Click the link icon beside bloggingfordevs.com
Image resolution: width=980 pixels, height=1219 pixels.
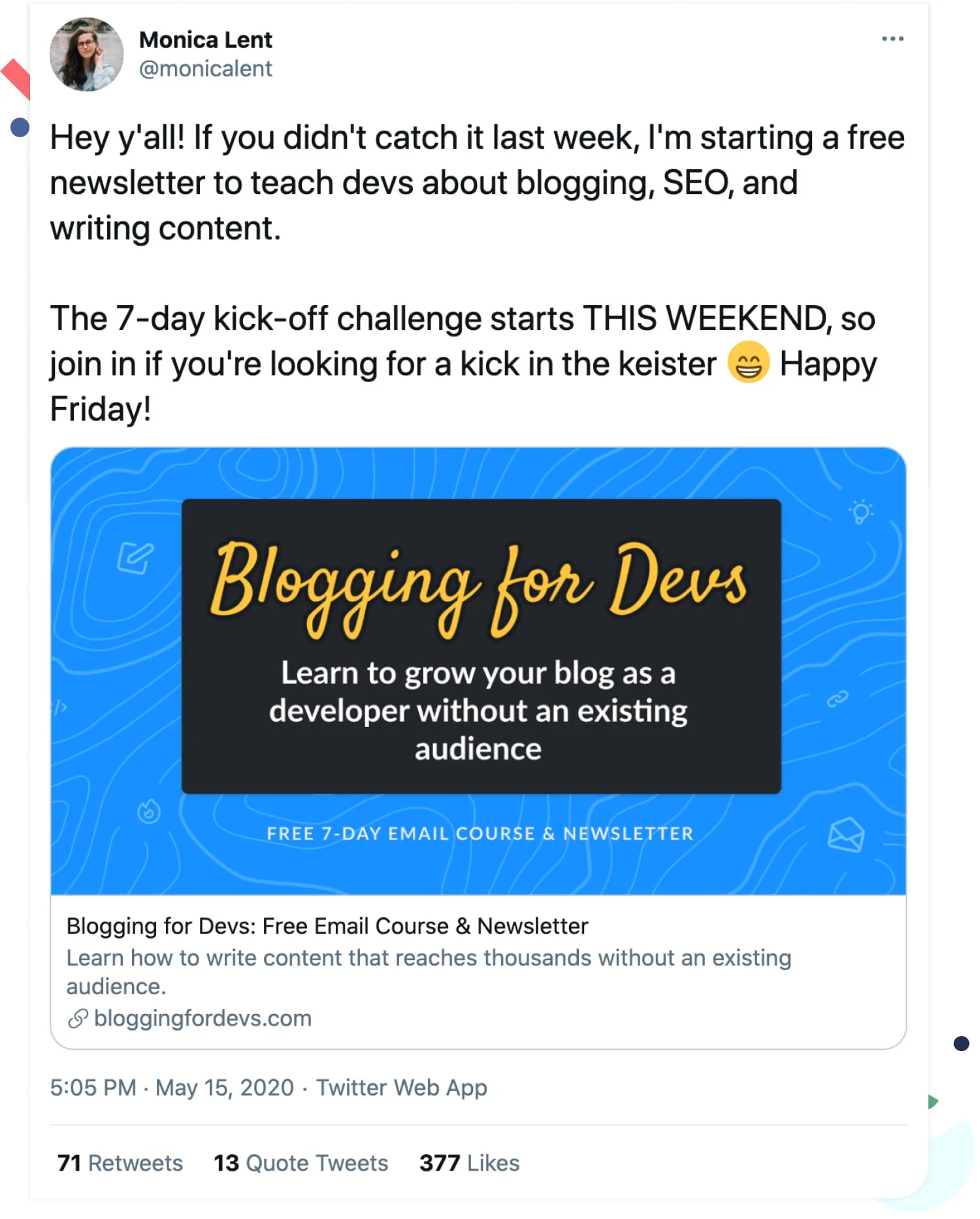point(78,1018)
